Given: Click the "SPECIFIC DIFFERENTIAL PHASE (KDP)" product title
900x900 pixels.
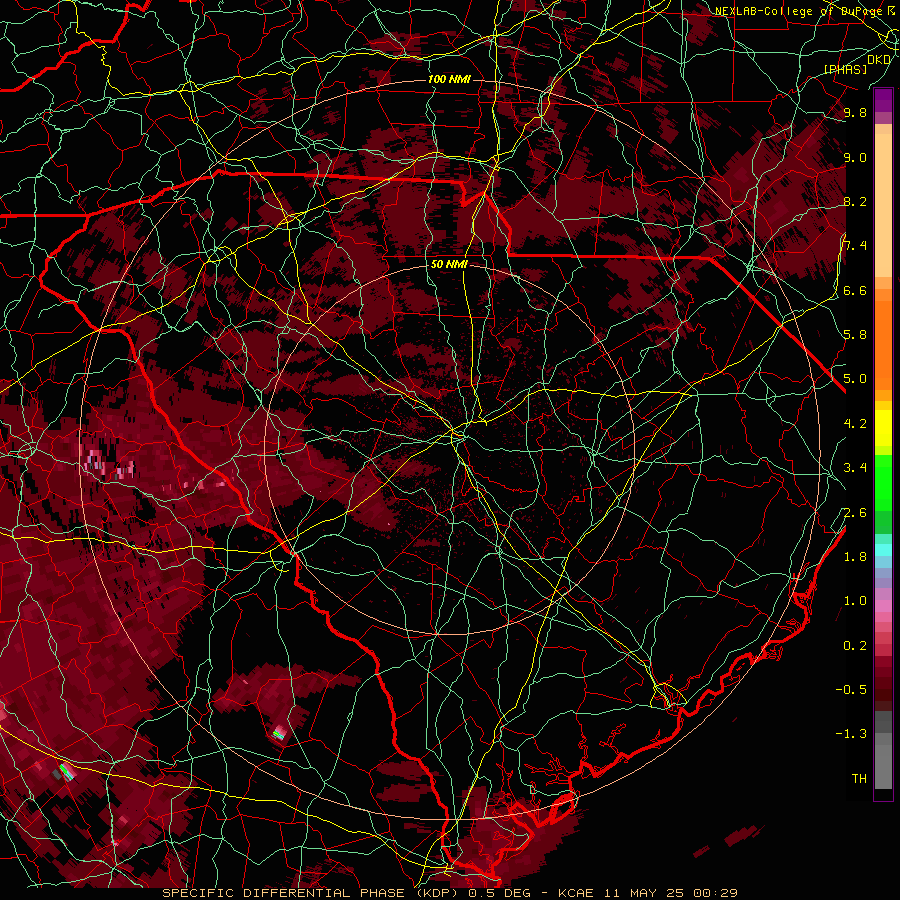Looking at the screenshot, I should click(310, 893).
